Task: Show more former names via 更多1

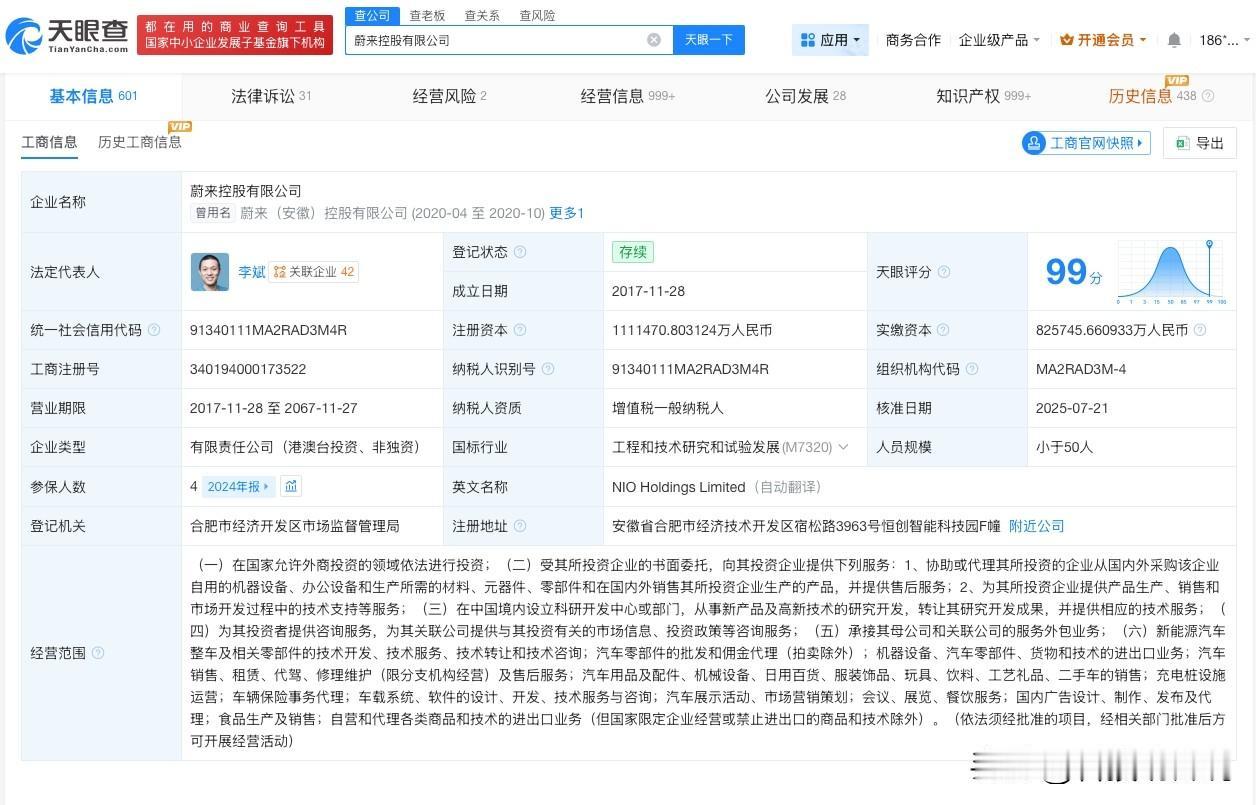Action: point(567,213)
